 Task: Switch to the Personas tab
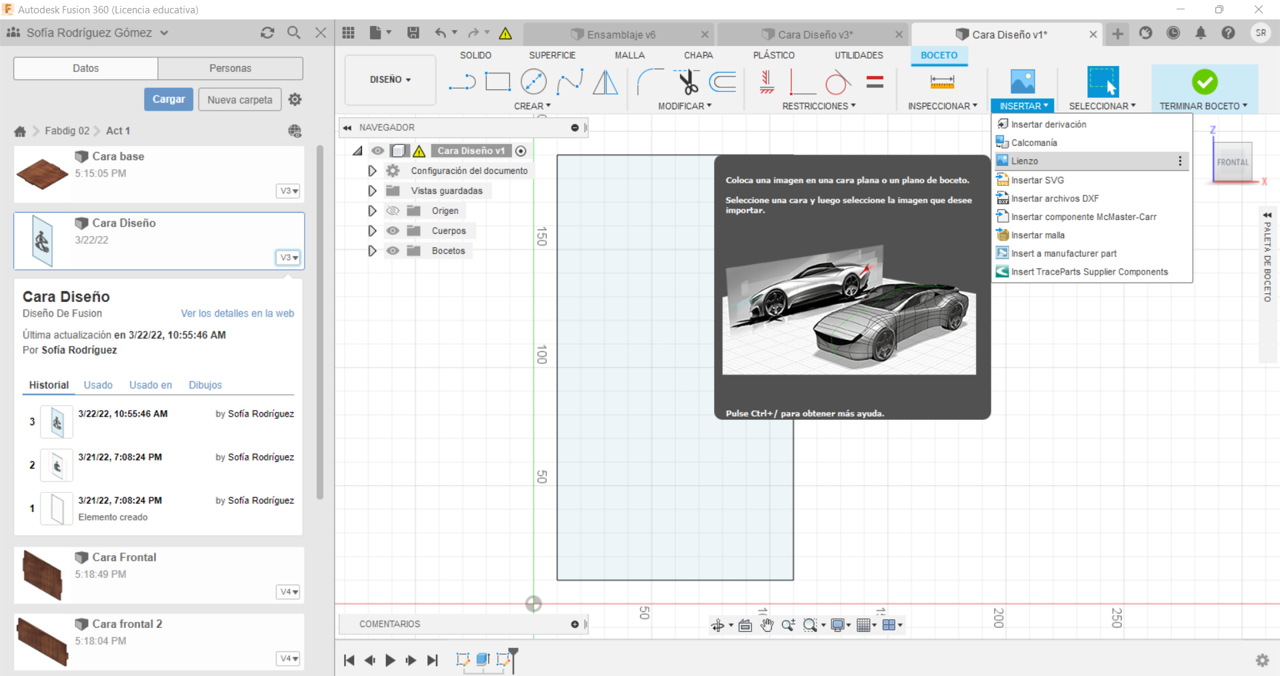[x=230, y=68]
